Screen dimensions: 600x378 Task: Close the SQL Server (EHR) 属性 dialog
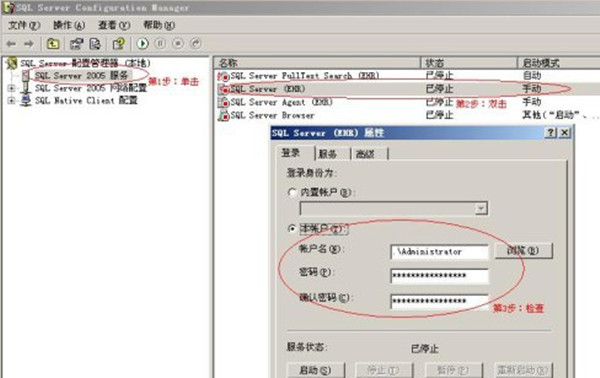[x=564, y=133]
